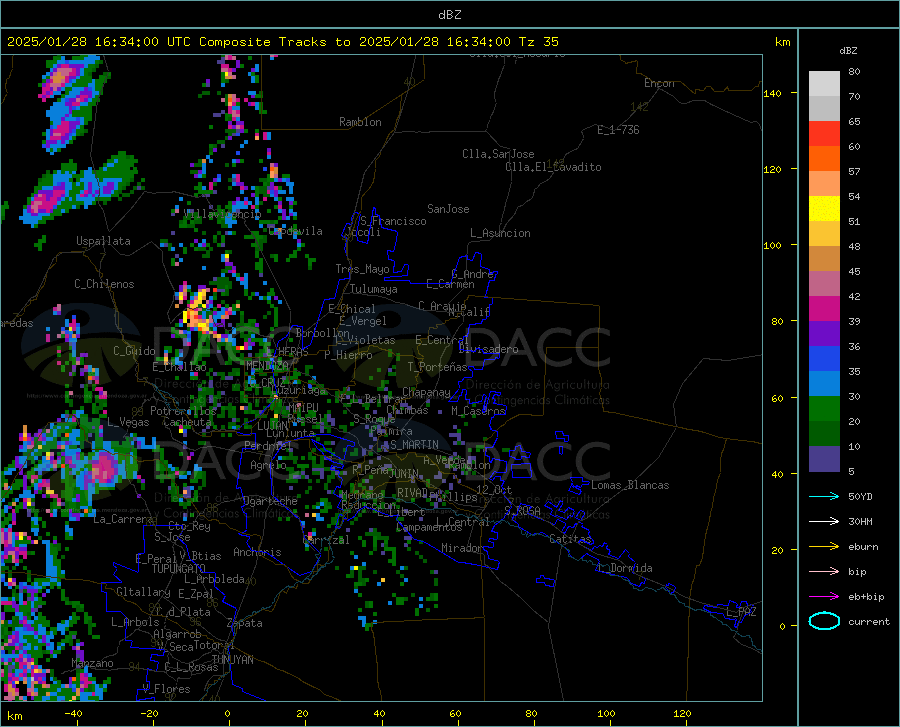Click the 60 dBZ red color swatch
The width and height of the screenshot is (900, 727).
click(x=824, y=134)
